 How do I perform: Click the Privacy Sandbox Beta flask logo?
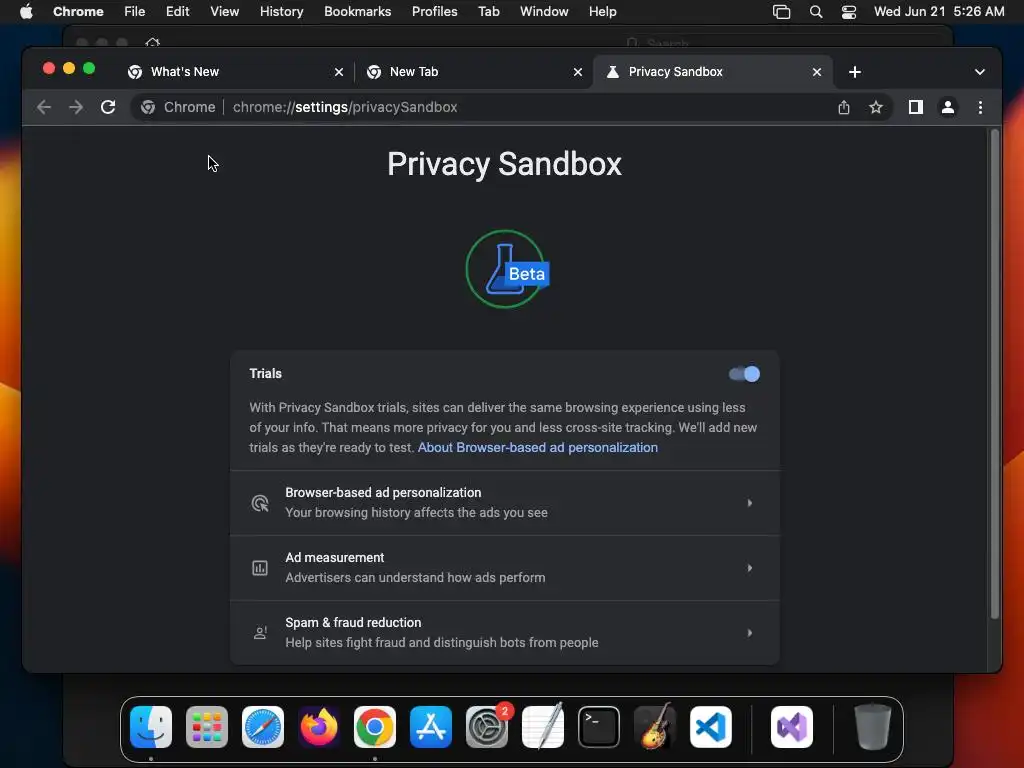(x=507, y=269)
